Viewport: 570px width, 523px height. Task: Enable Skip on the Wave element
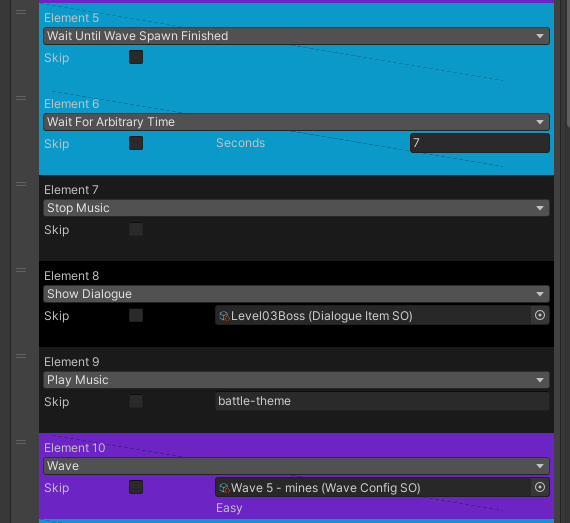136,487
